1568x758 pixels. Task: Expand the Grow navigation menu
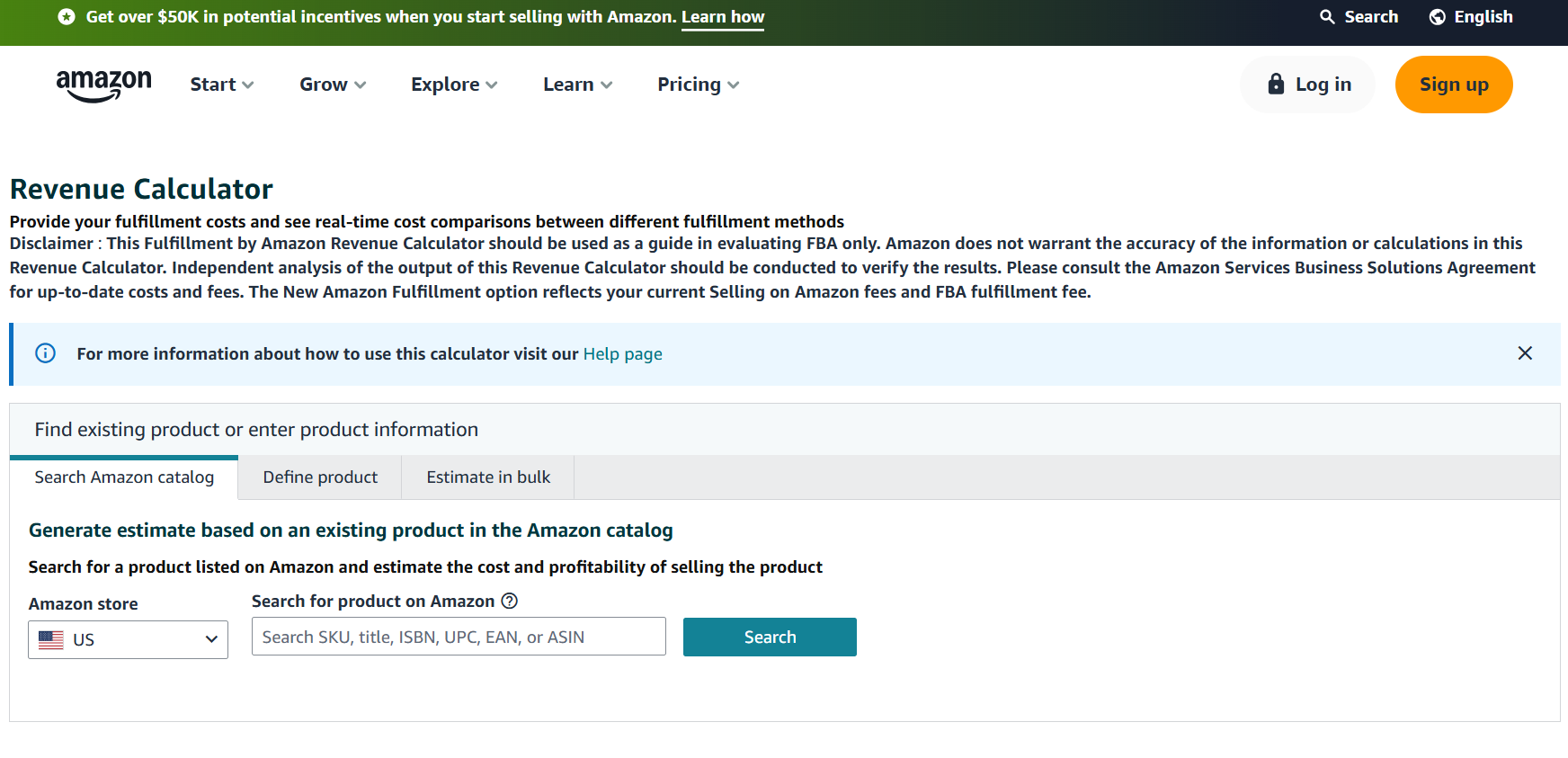pyautogui.click(x=333, y=85)
